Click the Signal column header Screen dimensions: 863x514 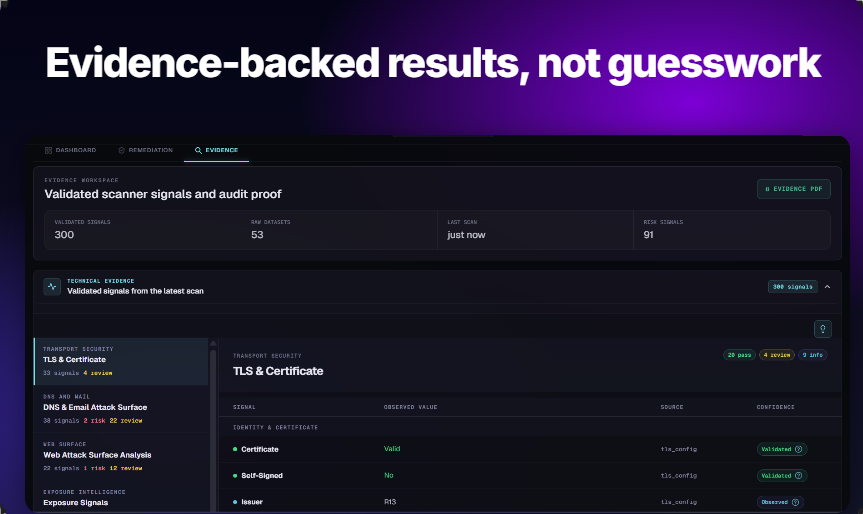point(244,407)
